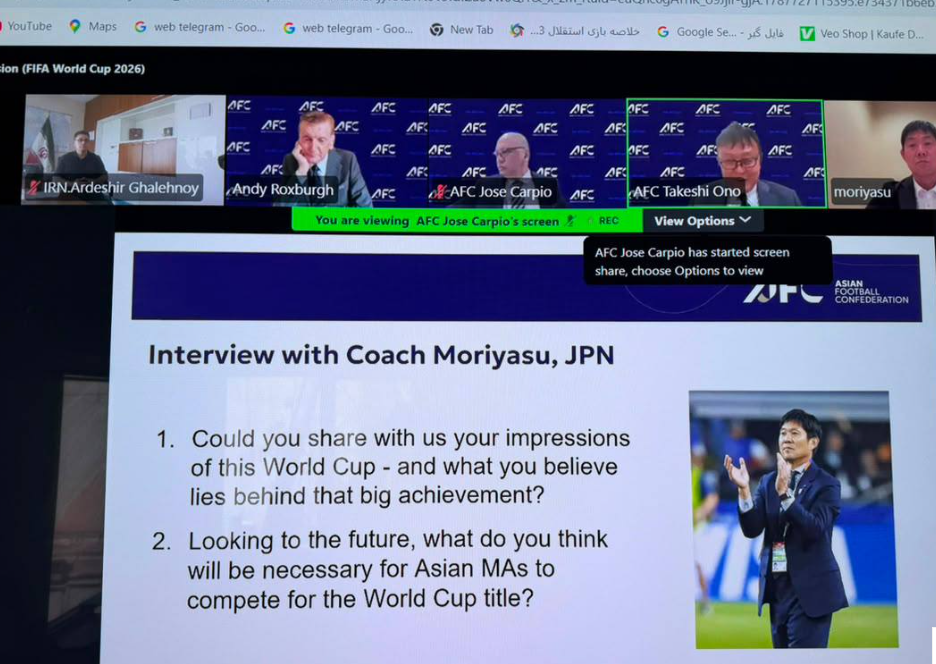Image resolution: width=936 pixels, height=664 pixels.
Task: Click the REC recording indicator
Action: click(x=604, y=221)
